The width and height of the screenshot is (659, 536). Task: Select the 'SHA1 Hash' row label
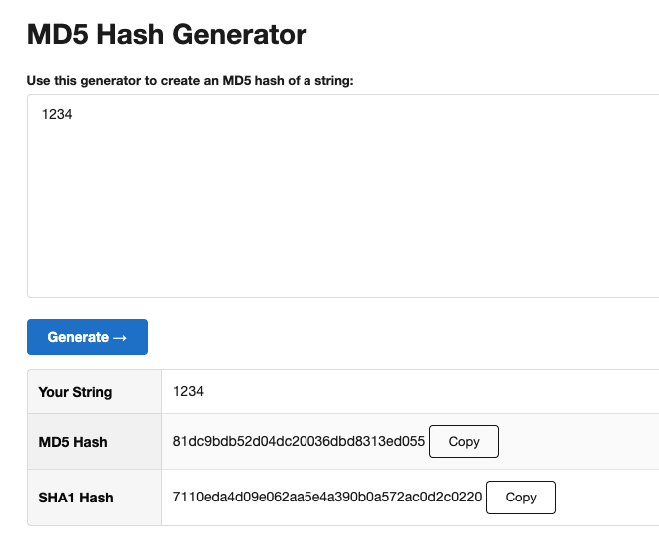click(76, 497)
